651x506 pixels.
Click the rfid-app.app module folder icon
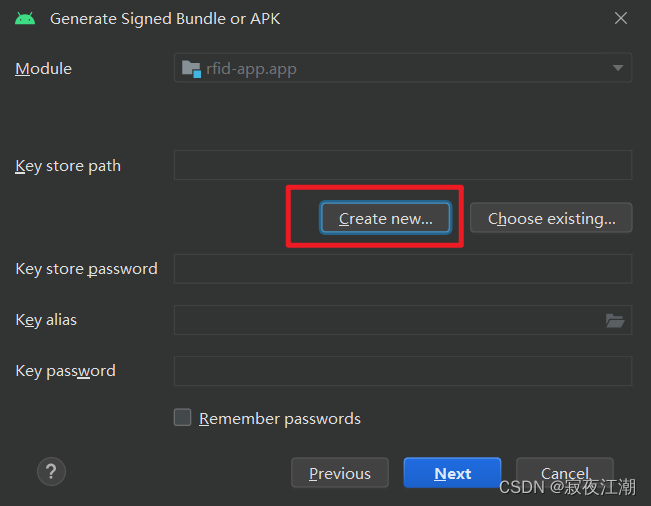coord(191,68)
